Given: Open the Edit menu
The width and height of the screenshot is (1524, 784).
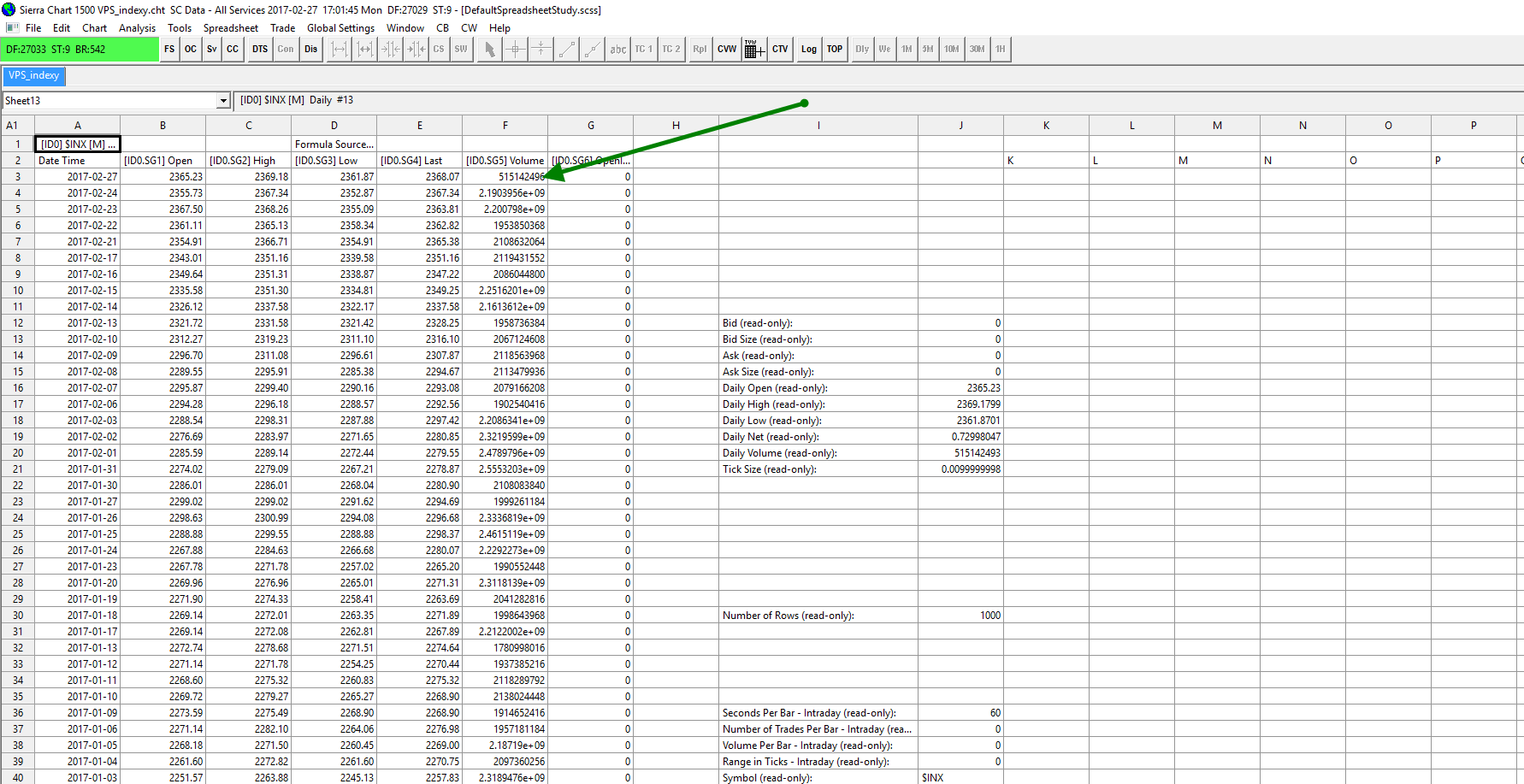Looking at the screenshot, I should point(62,28).
